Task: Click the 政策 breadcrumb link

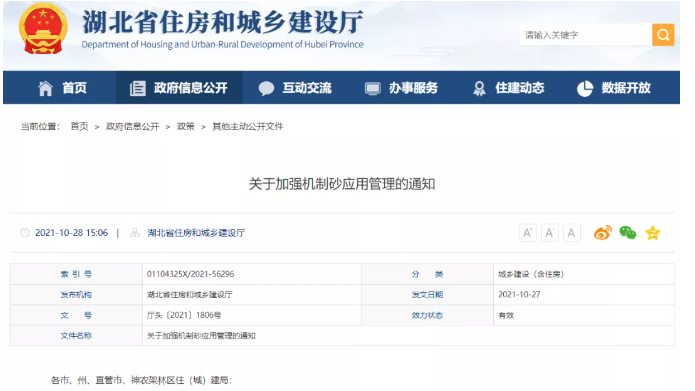Action: pyautogui.click(x=186, y=126)
